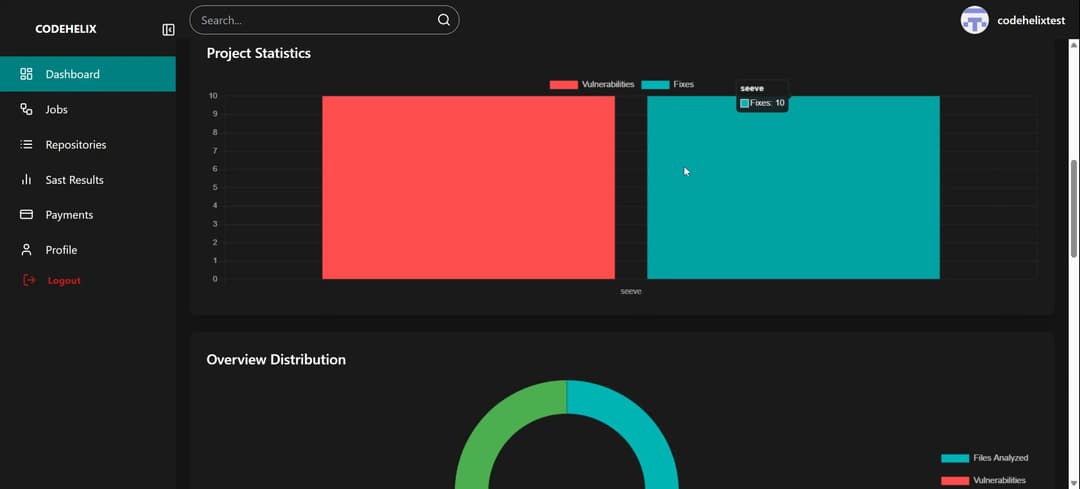
Task: Click the Project Statistics heading
Action: coord(258,53)
